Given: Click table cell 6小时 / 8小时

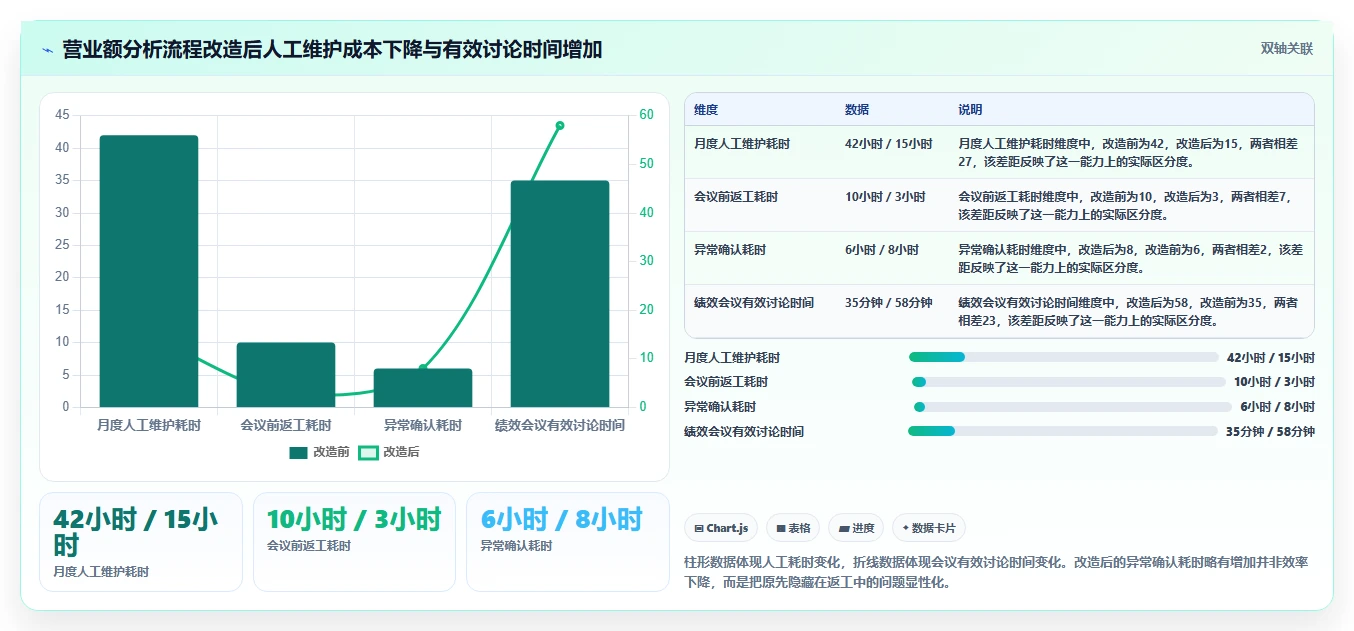Looking at the screenshot, I should coord(882,250).
